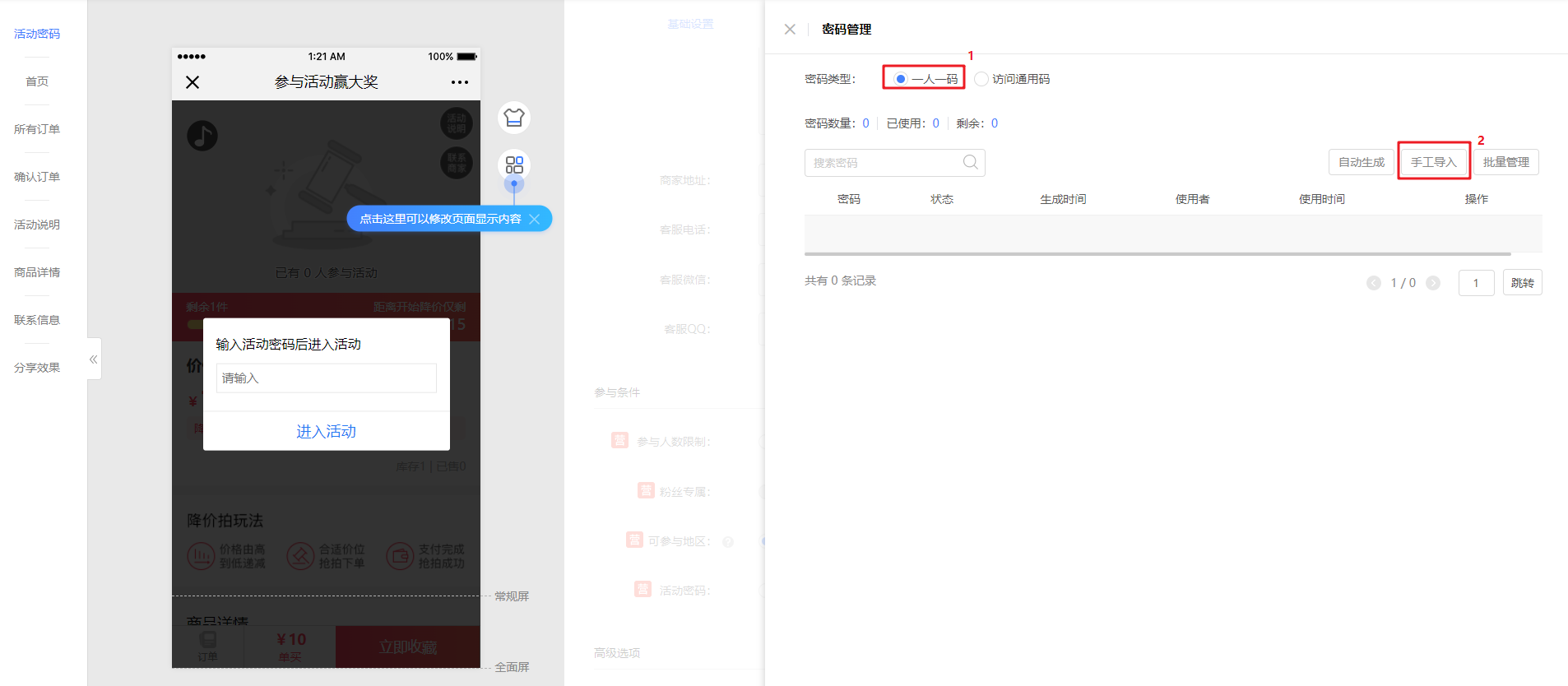This screenshot has width=1568, height=686.
Task: Click the four-squares layout icon
Action: [x=514, y=165]
